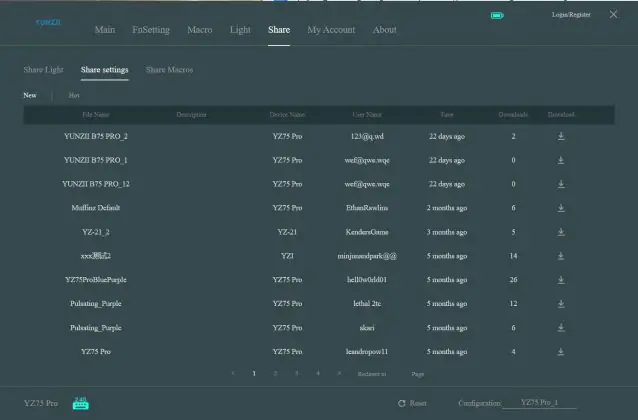This screenshot has height=420, width=638.
Task: Switch to the Macro tab
Action: tap(199, 30)
